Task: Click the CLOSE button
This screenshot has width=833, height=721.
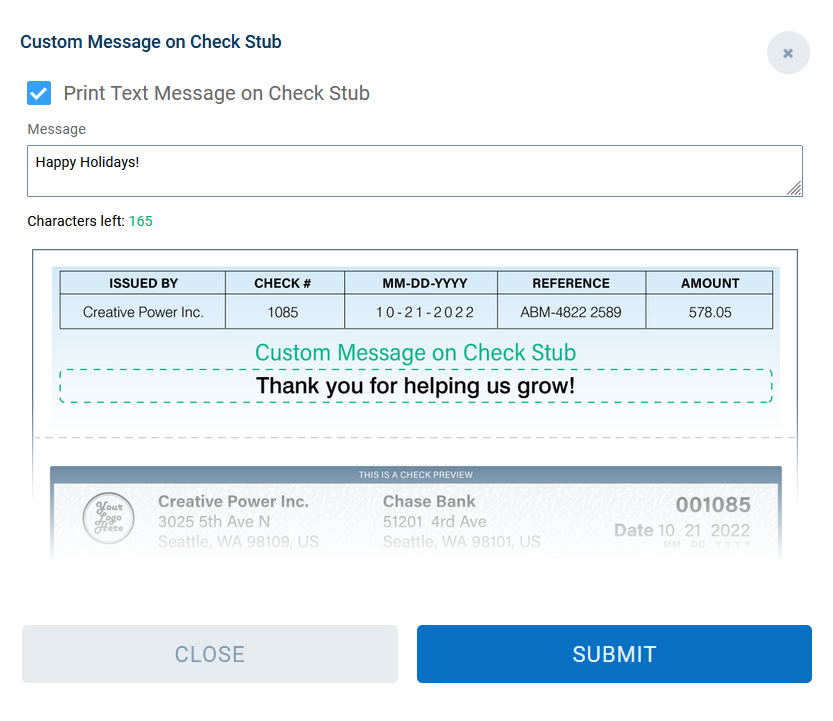Action: (x=210, y=654)
